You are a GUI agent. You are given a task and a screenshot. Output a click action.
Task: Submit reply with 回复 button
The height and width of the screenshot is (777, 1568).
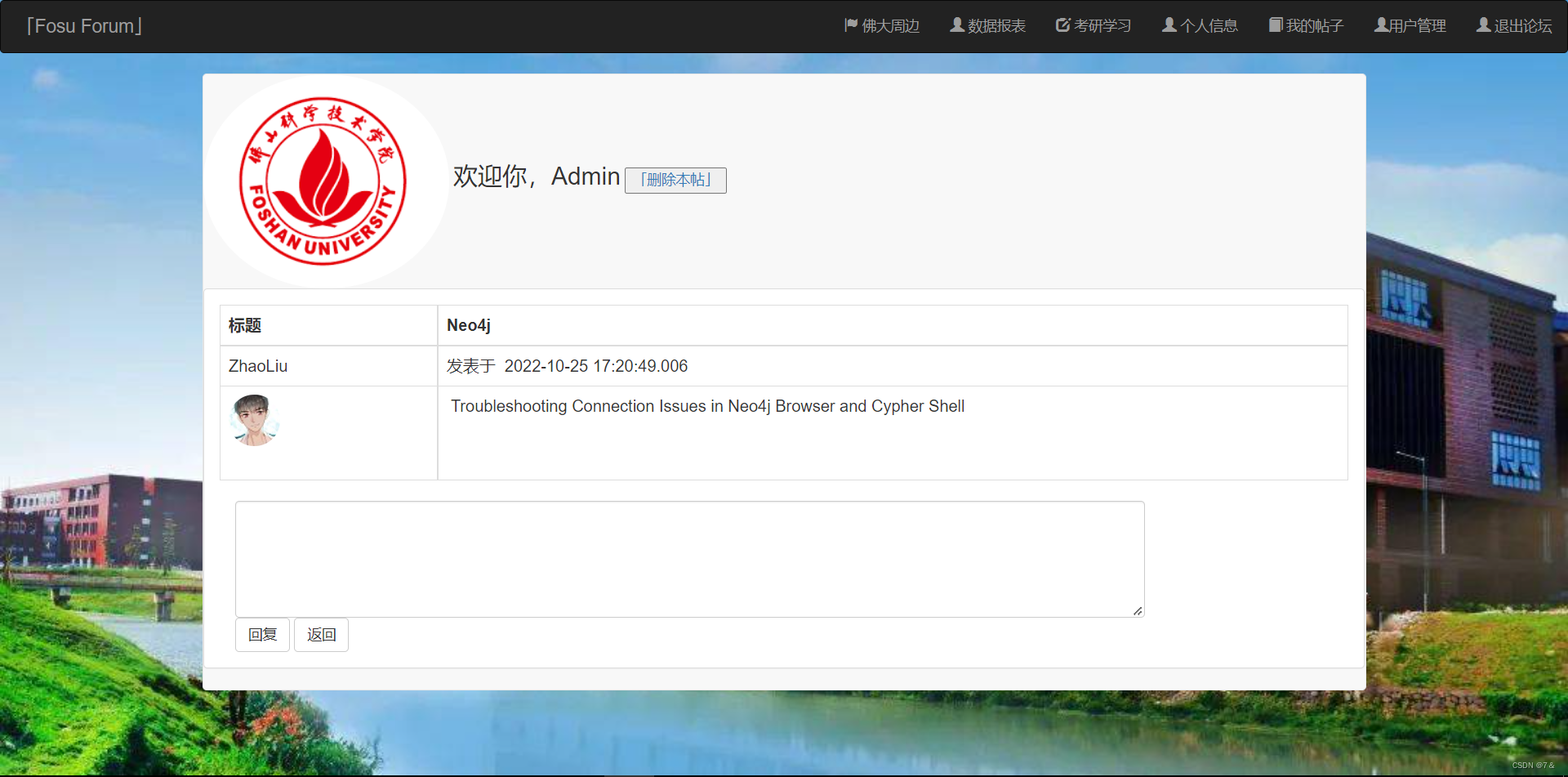[262, 635]
